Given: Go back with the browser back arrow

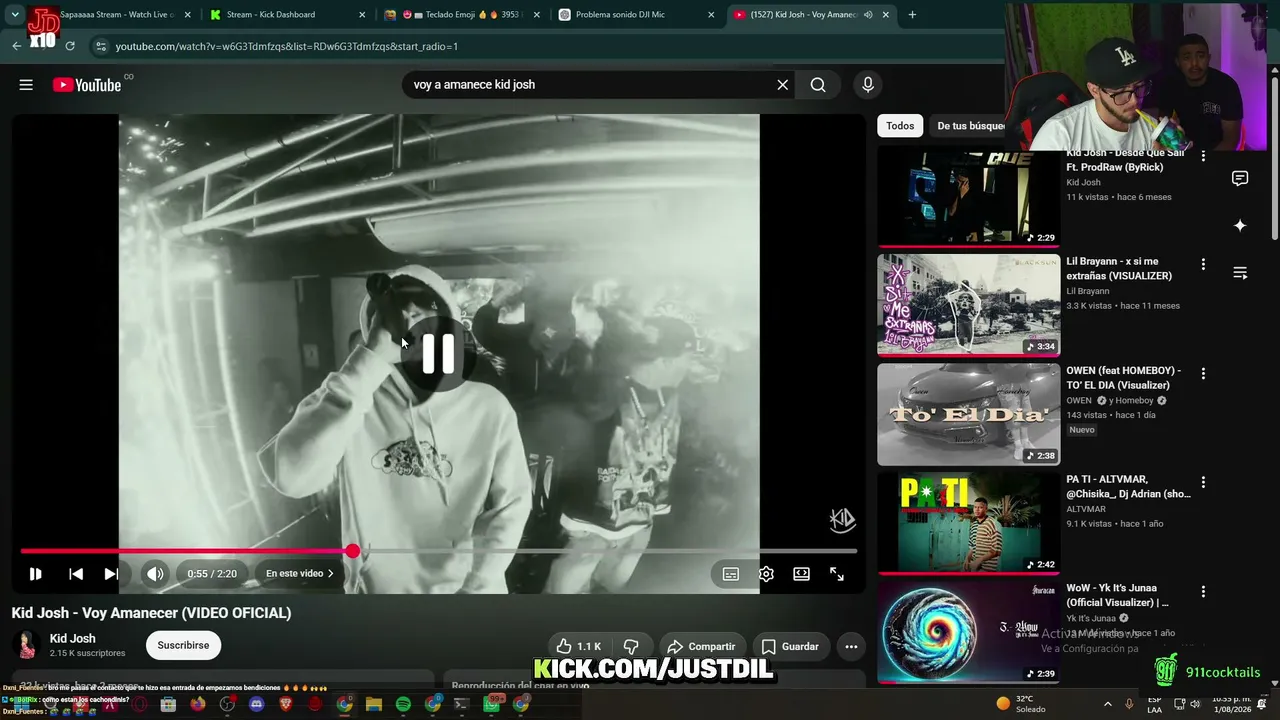Looking at the screenshot, I should pos(16,46).
